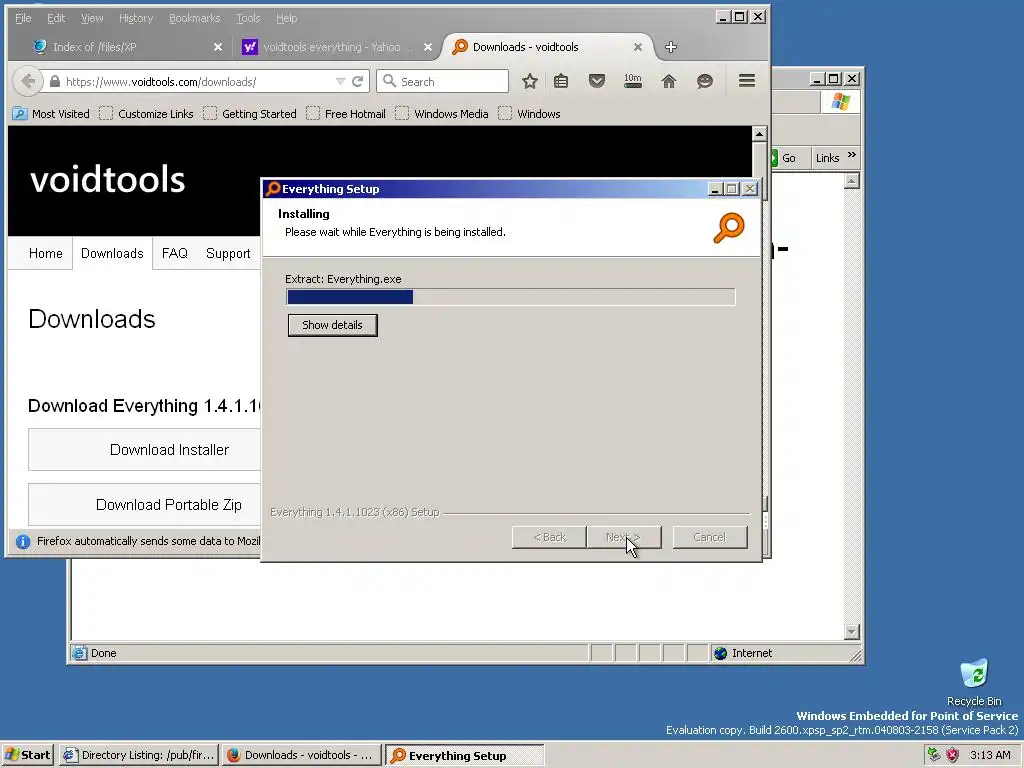Image resolution: width=1024 pixels, height=768 pixels.
Task: Click the Download Installer button
Action: 144,450
